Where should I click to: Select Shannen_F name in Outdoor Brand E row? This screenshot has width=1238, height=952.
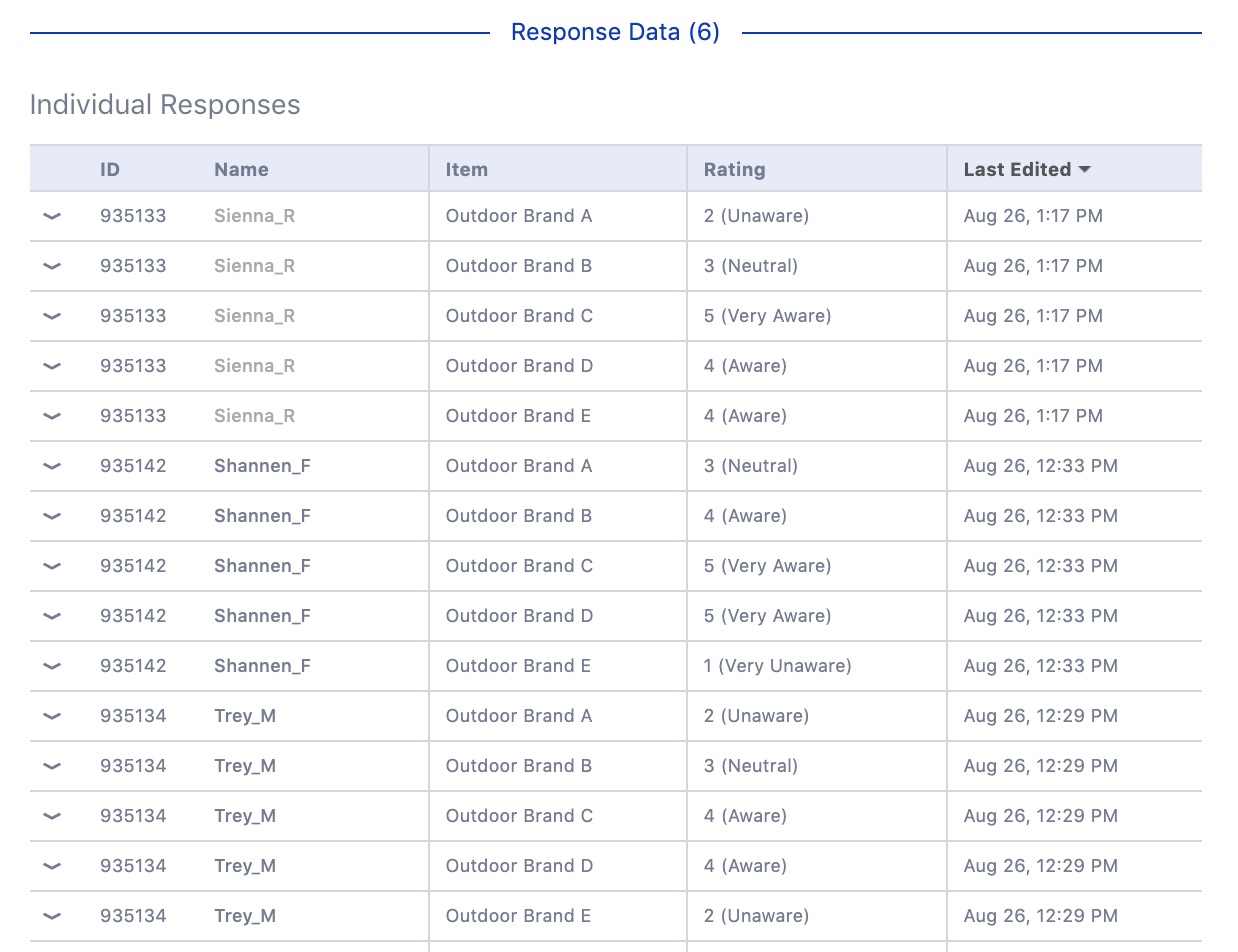(x=262, y=666)
